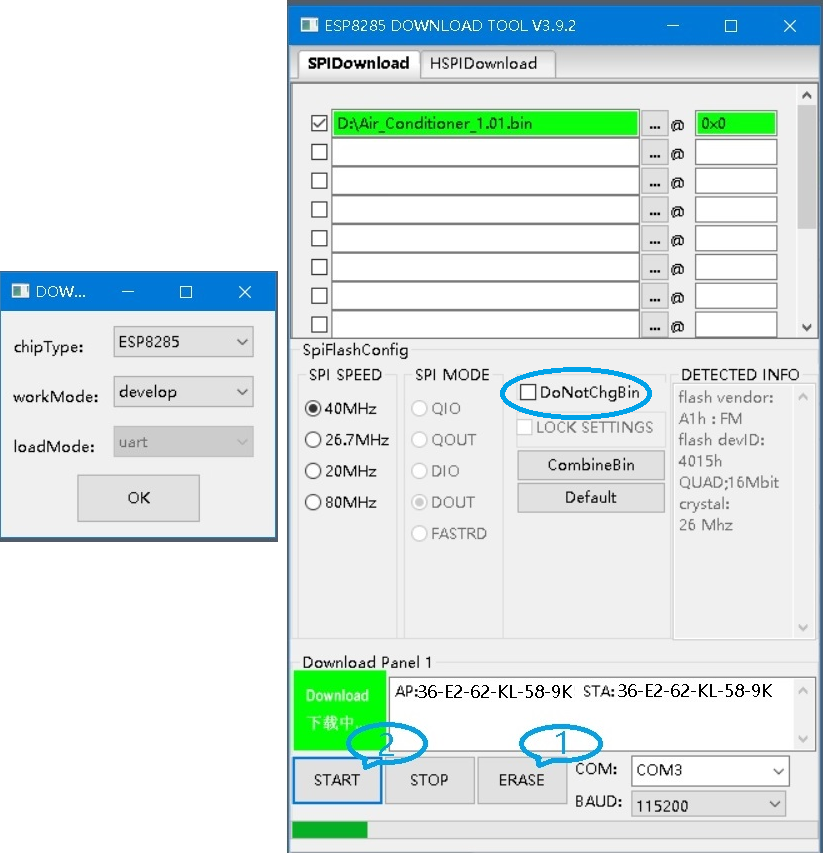Click the '...' browse button in sixth file row
This screenshot has width=823, height=853.
pos(654,268)
